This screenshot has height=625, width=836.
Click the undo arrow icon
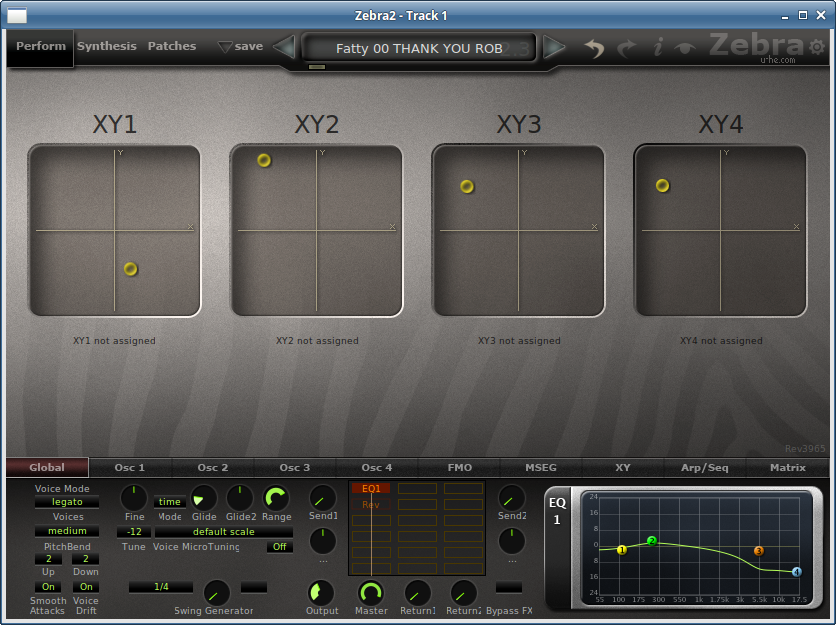[x=594, y=48]
